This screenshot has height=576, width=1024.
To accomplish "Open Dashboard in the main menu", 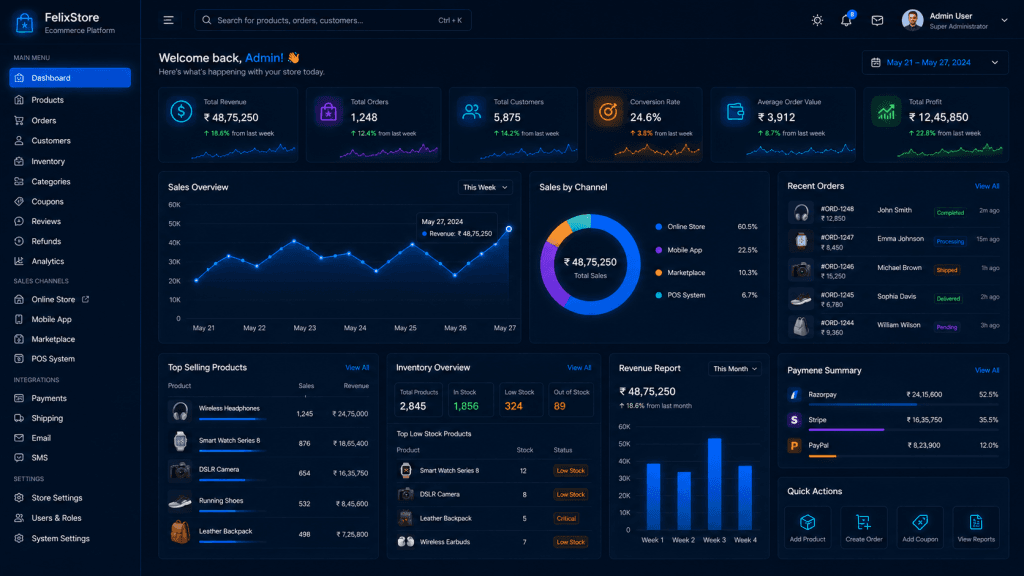I will click(70, 78).
